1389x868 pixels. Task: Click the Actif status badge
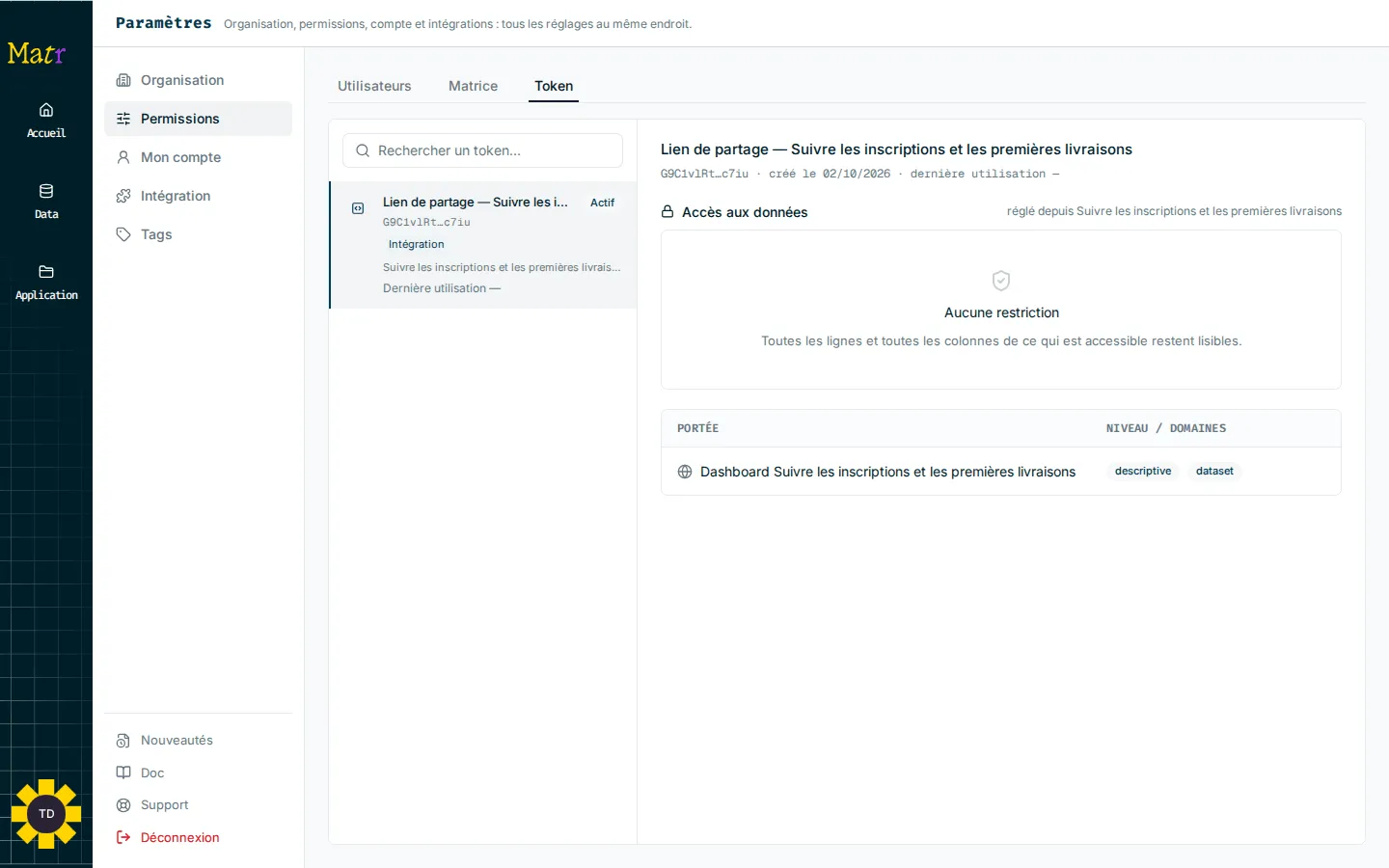pos(602,203)
